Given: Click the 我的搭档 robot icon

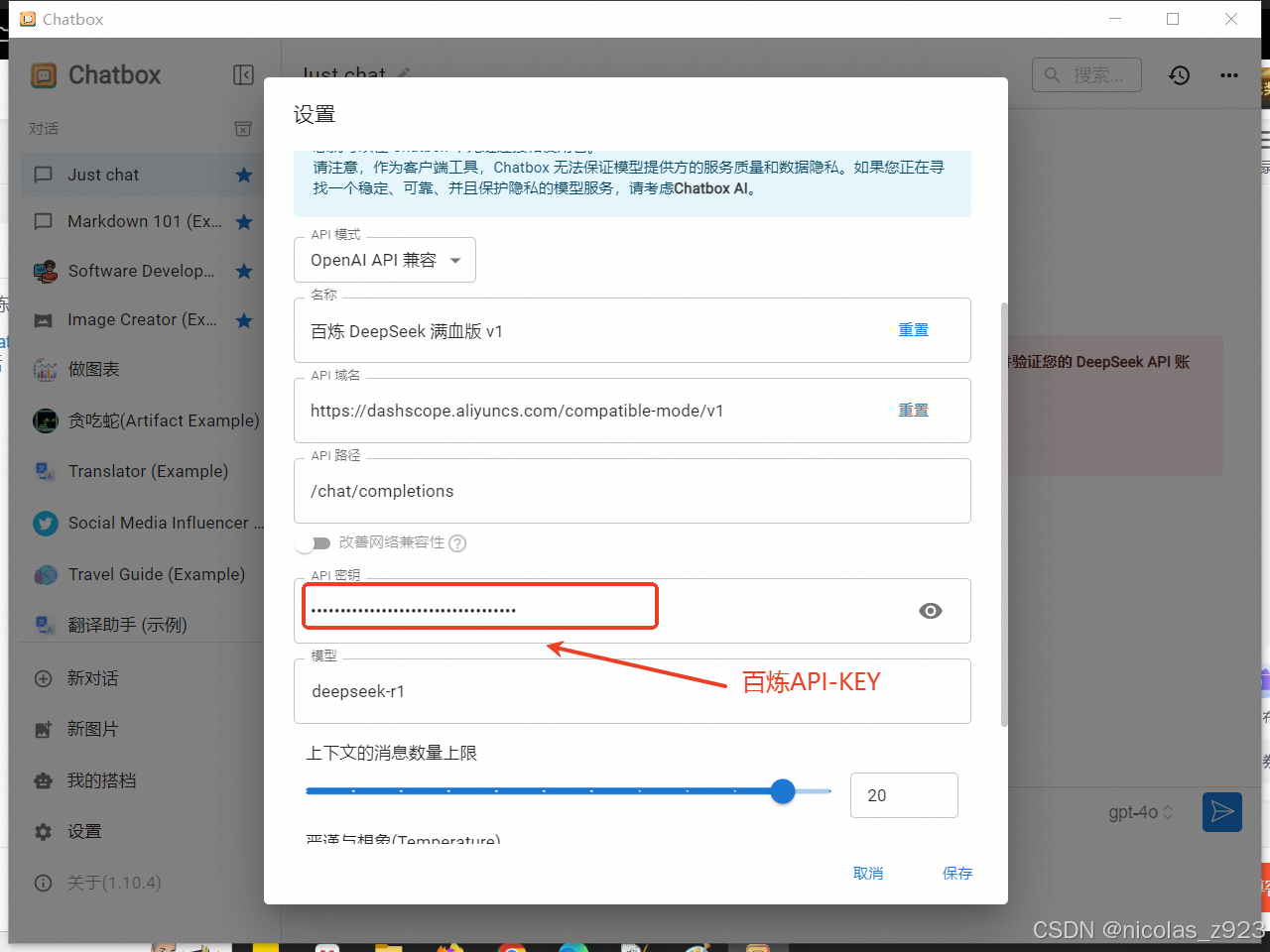Looking at the screenshot, I should (43, 780).
